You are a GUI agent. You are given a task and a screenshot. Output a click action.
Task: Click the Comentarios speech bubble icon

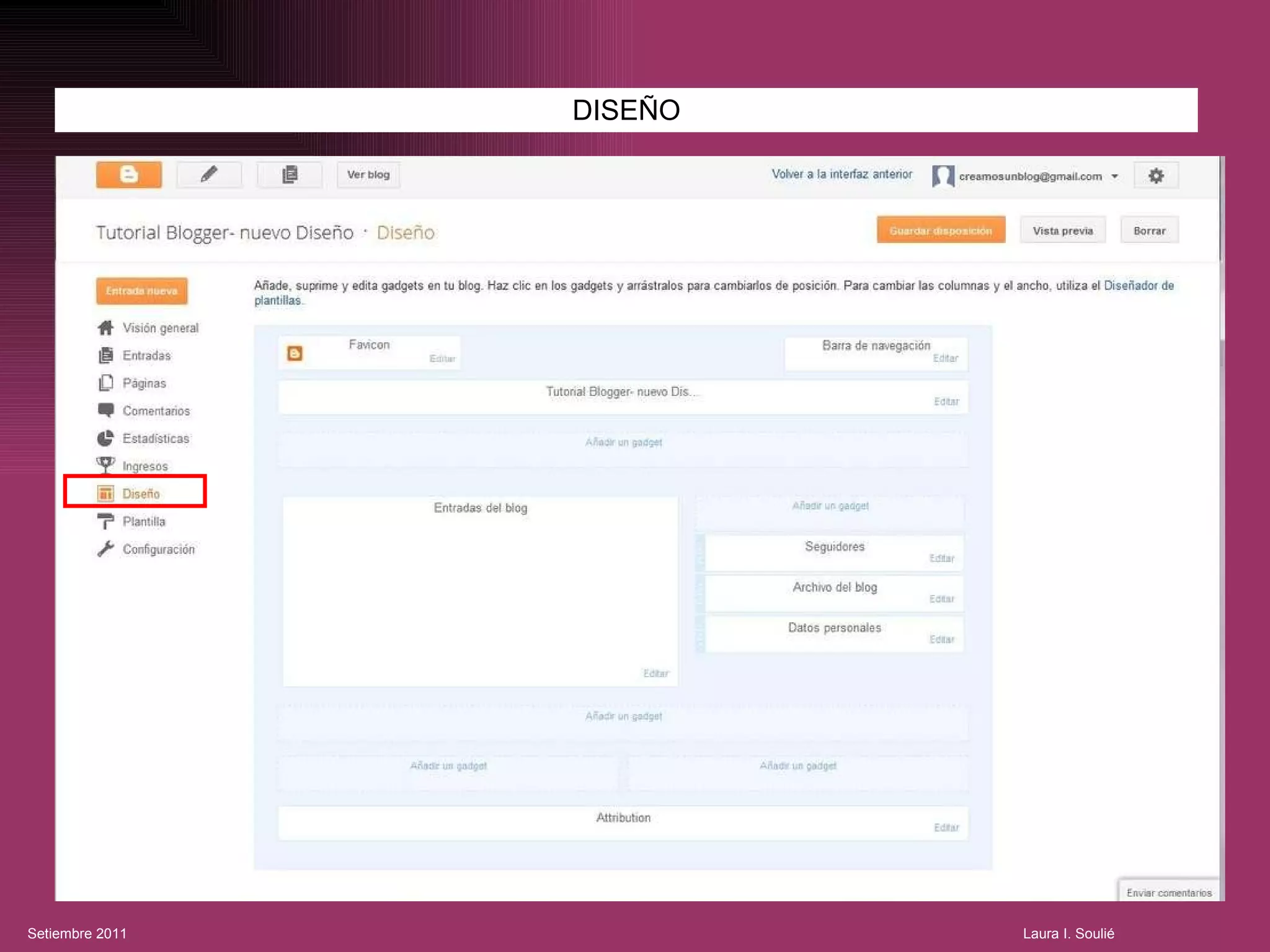pyautogui.click(x=106, y=410)
